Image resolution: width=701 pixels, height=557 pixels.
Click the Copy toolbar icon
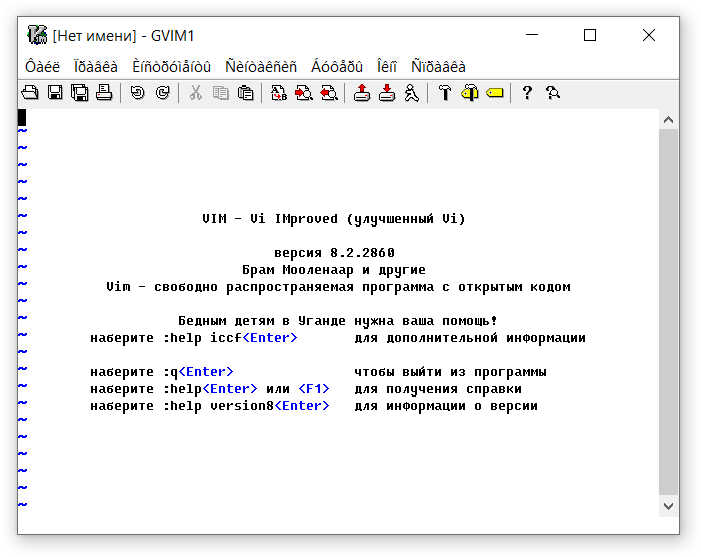coord(221,93)
